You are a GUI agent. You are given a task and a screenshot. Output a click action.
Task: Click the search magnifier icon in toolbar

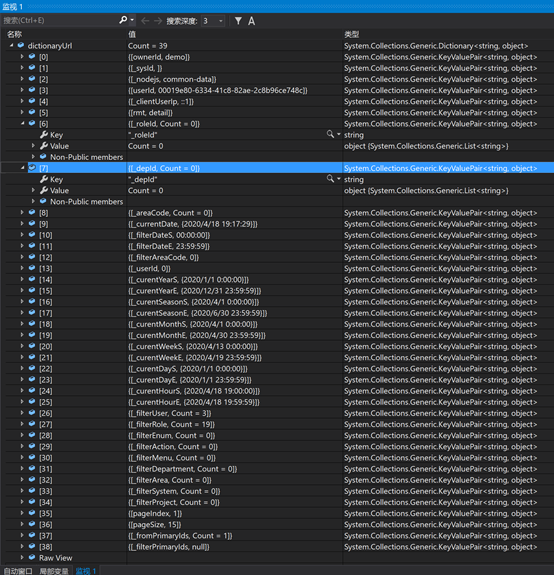pyautogui.click(x=123, y=20)
